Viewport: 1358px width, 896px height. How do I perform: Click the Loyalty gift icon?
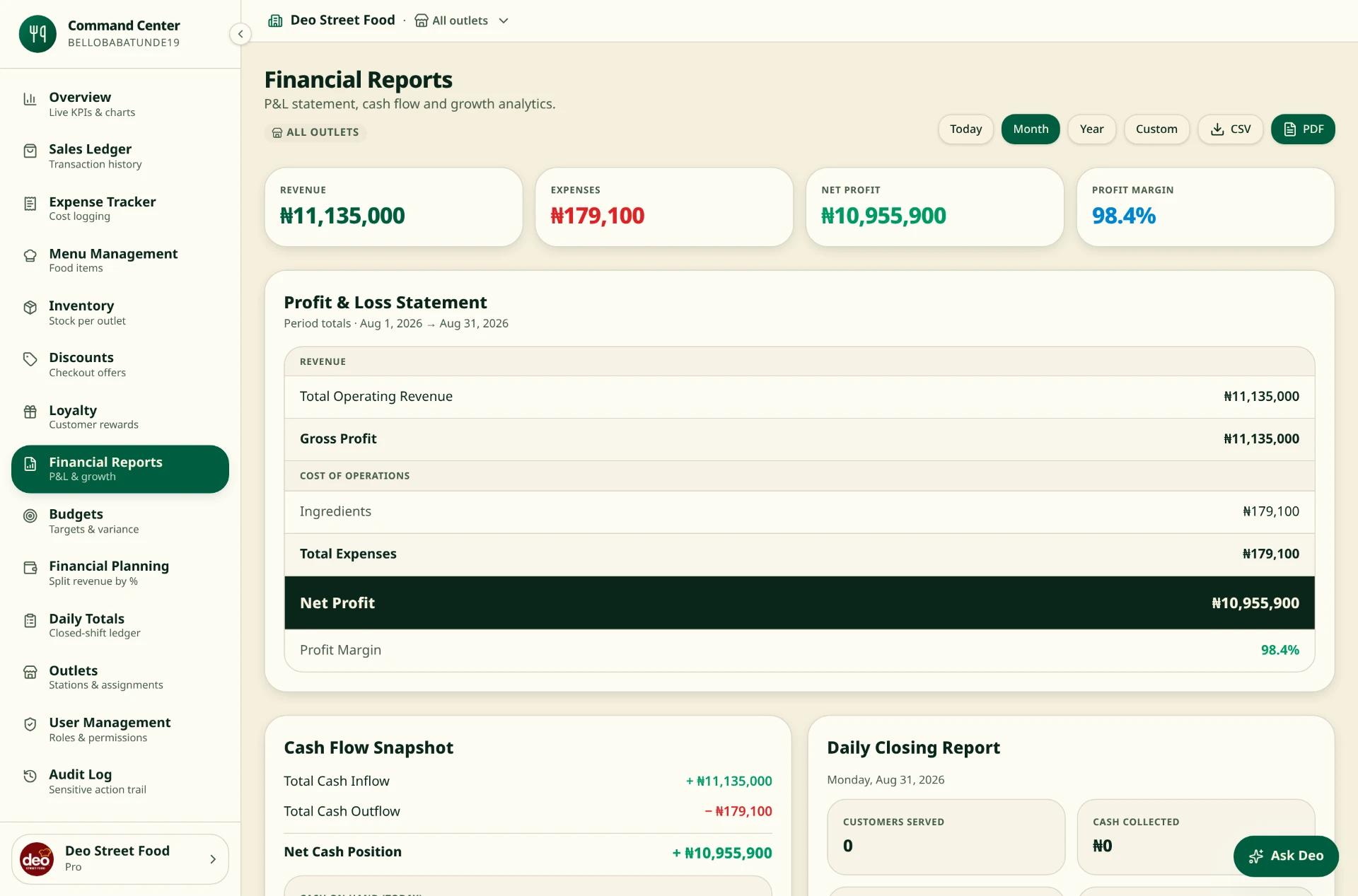tap(30, 412)
